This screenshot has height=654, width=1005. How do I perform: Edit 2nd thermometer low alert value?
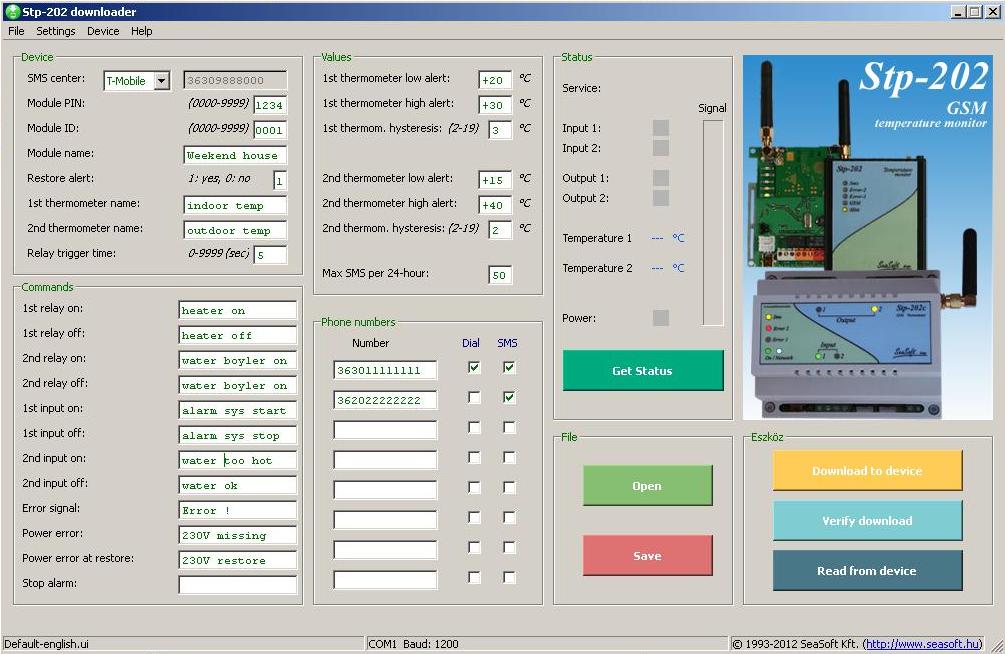(x=495, y=180)
